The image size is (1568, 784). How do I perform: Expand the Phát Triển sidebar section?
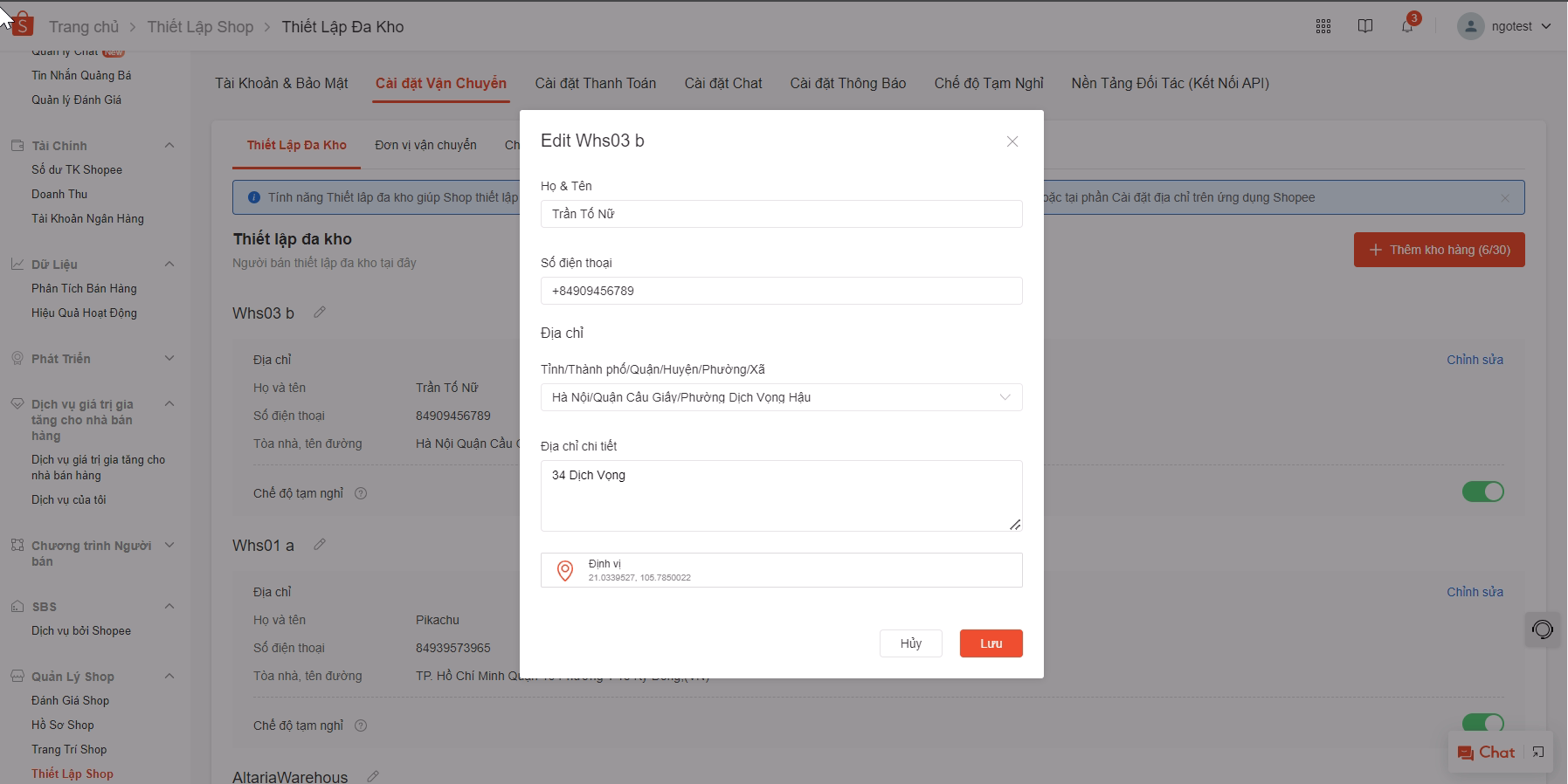click(x=169, y=359)
